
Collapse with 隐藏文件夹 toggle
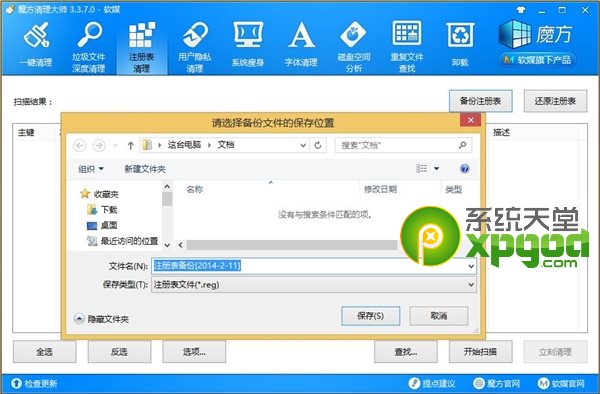click(x=102, y=319)
